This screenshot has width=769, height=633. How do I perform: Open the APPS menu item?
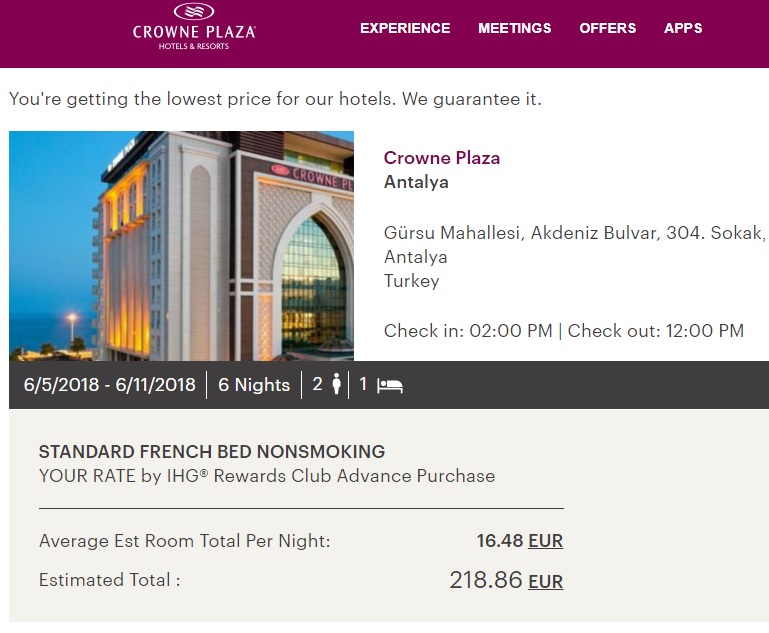[x=683, y=28]
